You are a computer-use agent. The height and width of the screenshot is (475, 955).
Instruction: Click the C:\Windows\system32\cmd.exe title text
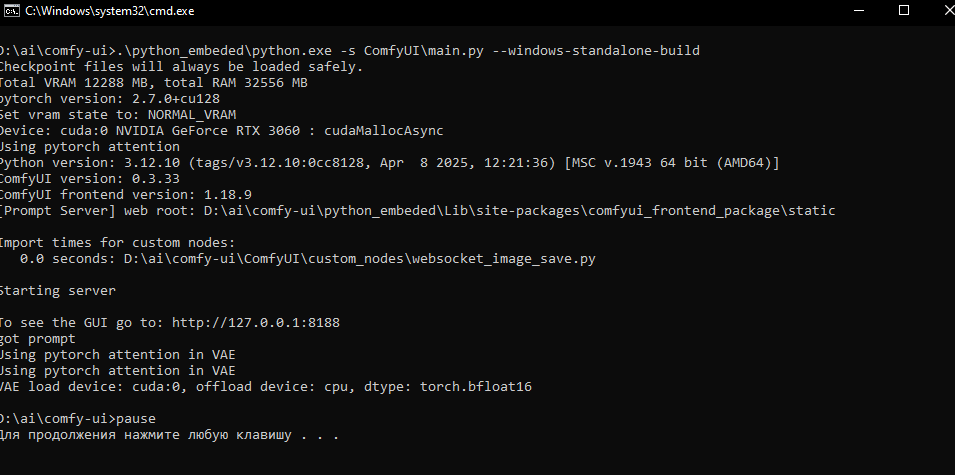click(x=110, y=10)
